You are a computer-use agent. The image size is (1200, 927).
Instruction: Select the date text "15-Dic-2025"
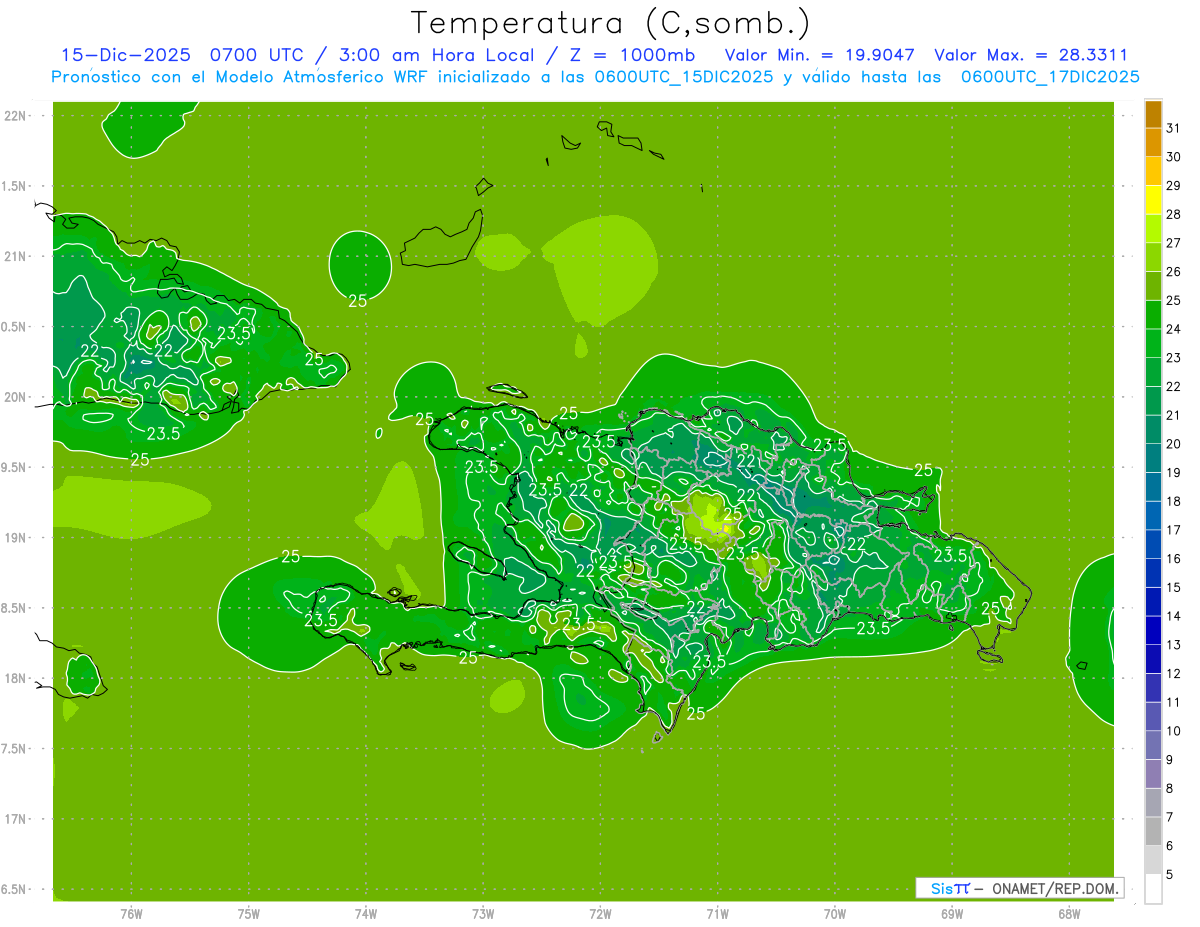coord(126,55)
